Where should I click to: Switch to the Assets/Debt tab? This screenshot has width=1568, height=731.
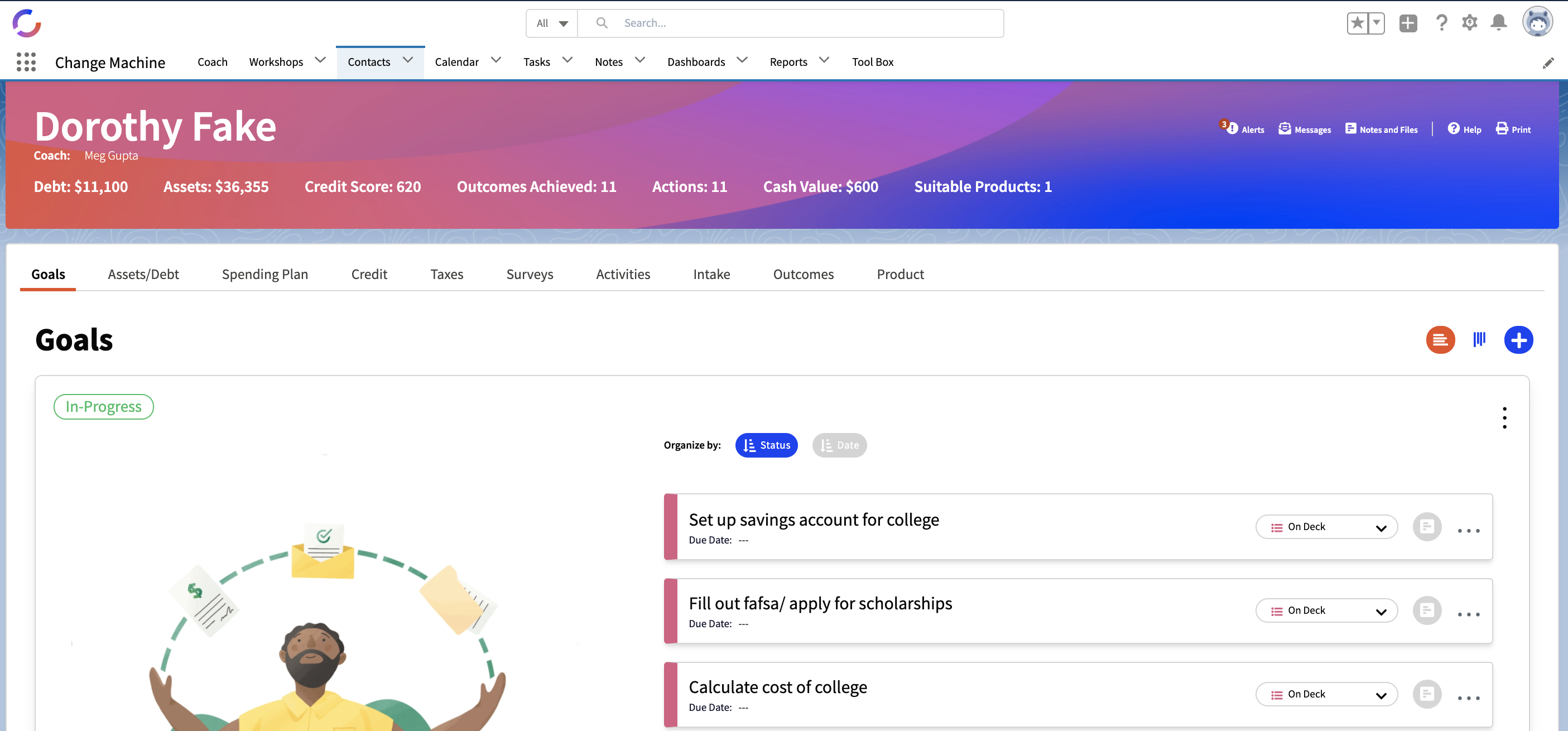[143, 274]
